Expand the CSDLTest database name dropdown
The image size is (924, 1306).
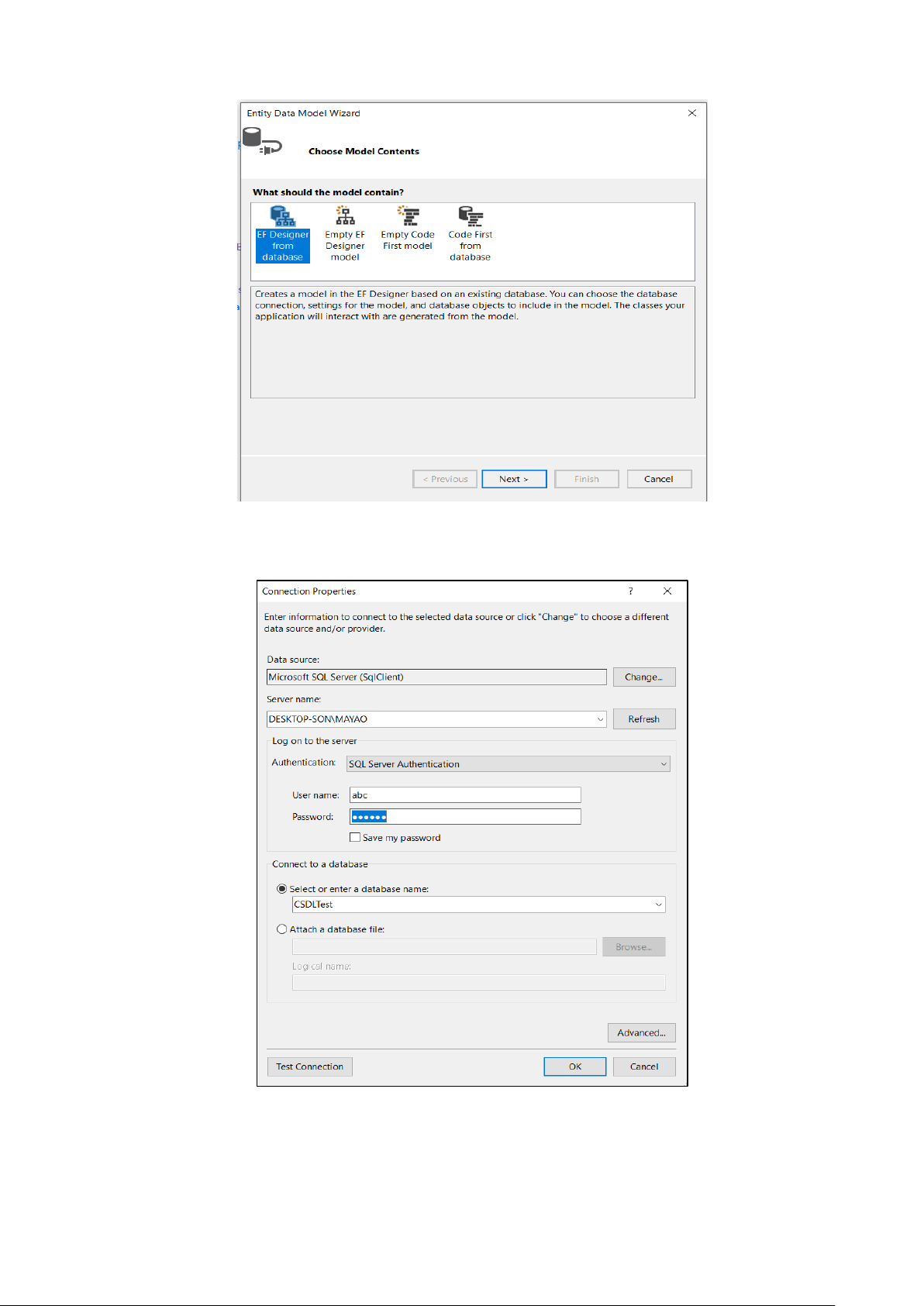658,905
